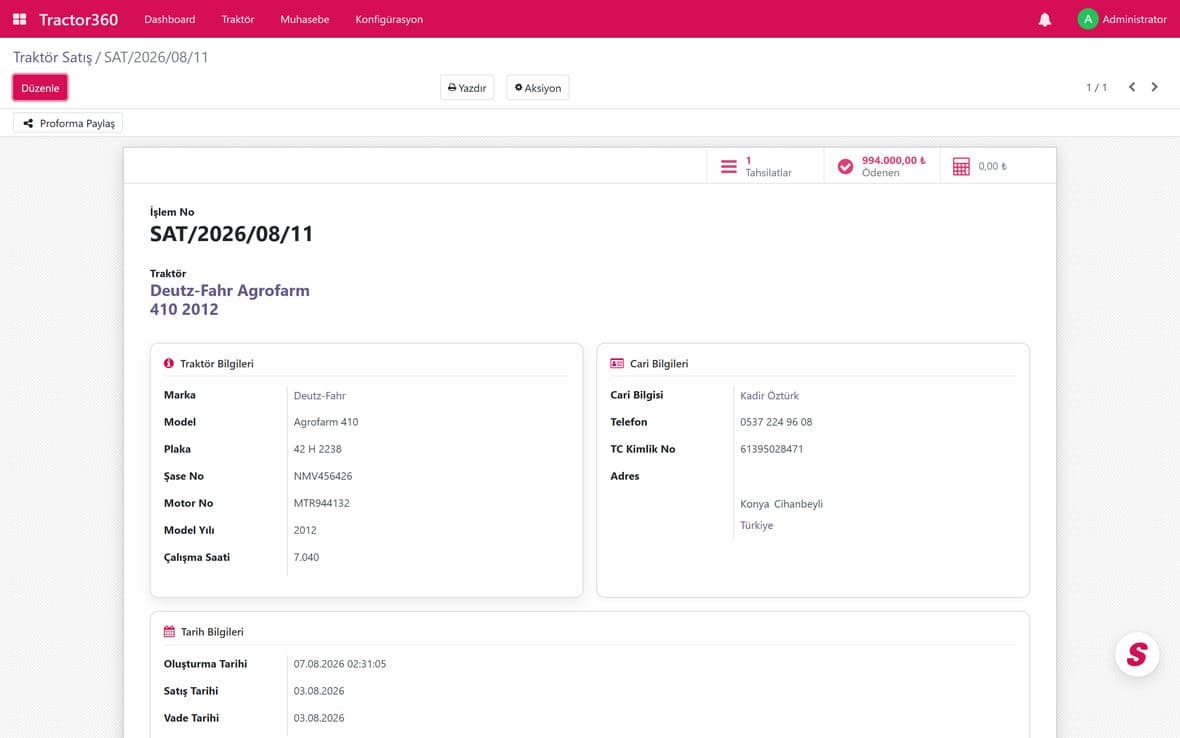Screen dimensions: 1180x738
Task: Click the Oluşturma Tarihi value 07.08.2026 02:31:05
Action: 339,664
